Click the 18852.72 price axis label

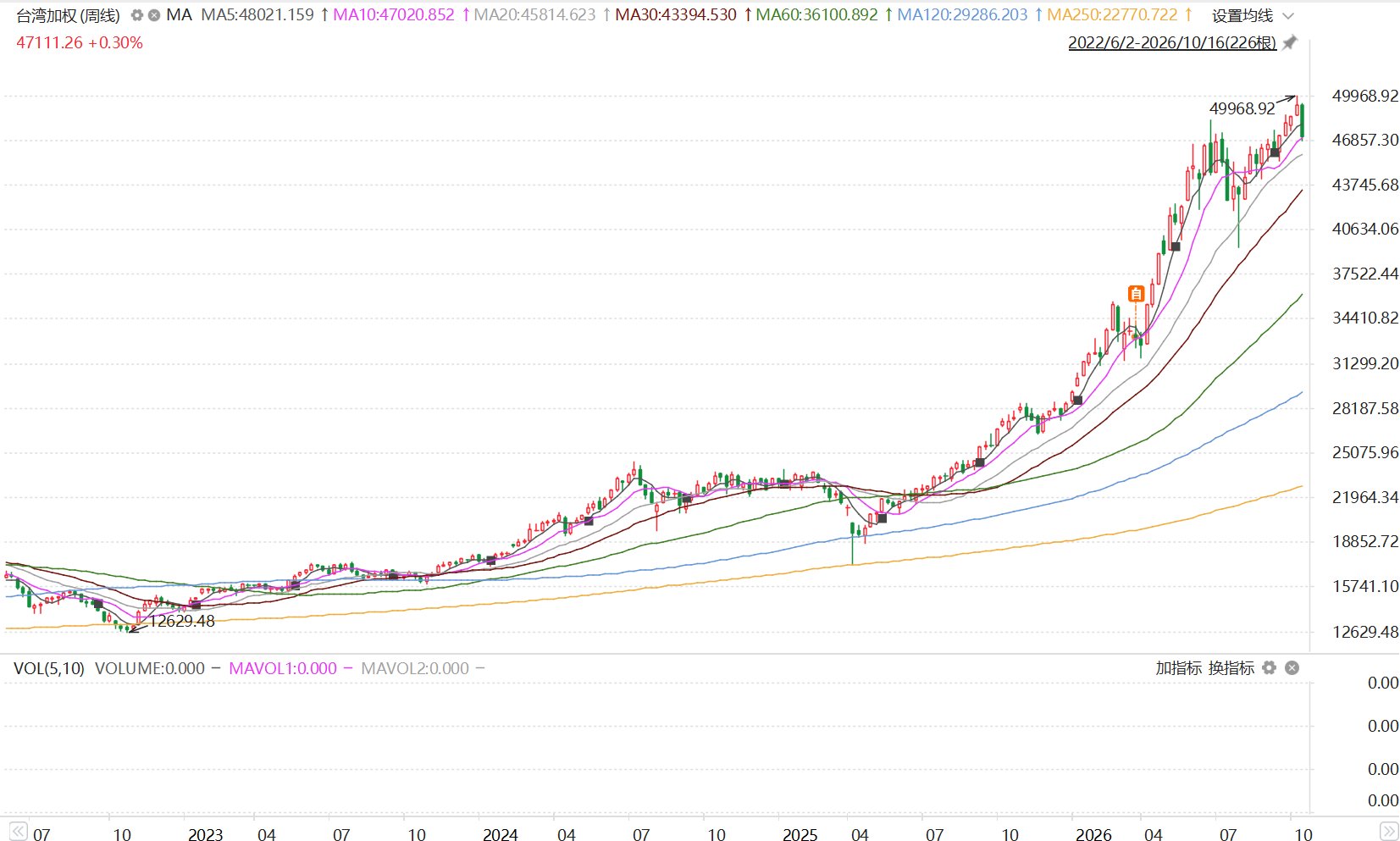click(1365, 541)
